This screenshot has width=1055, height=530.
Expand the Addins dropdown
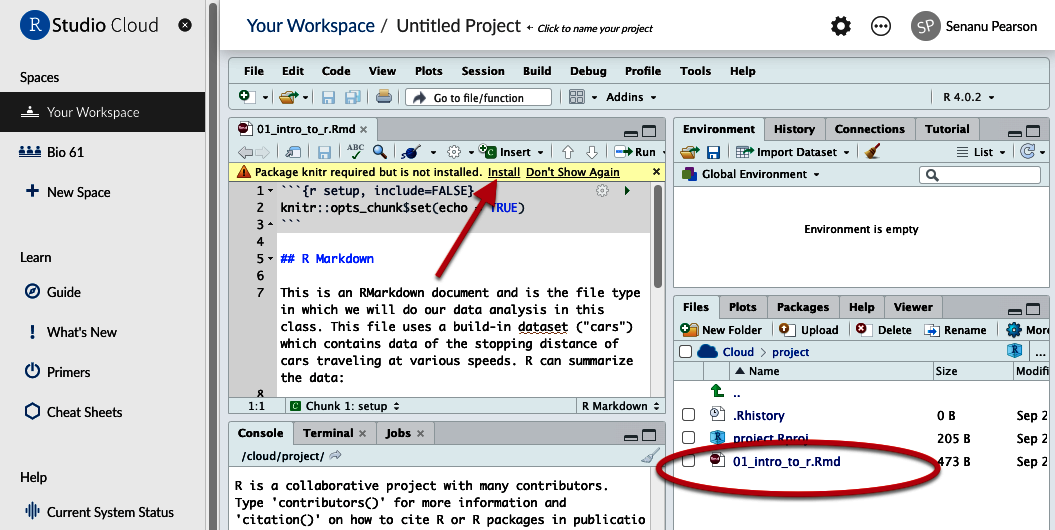631,97
